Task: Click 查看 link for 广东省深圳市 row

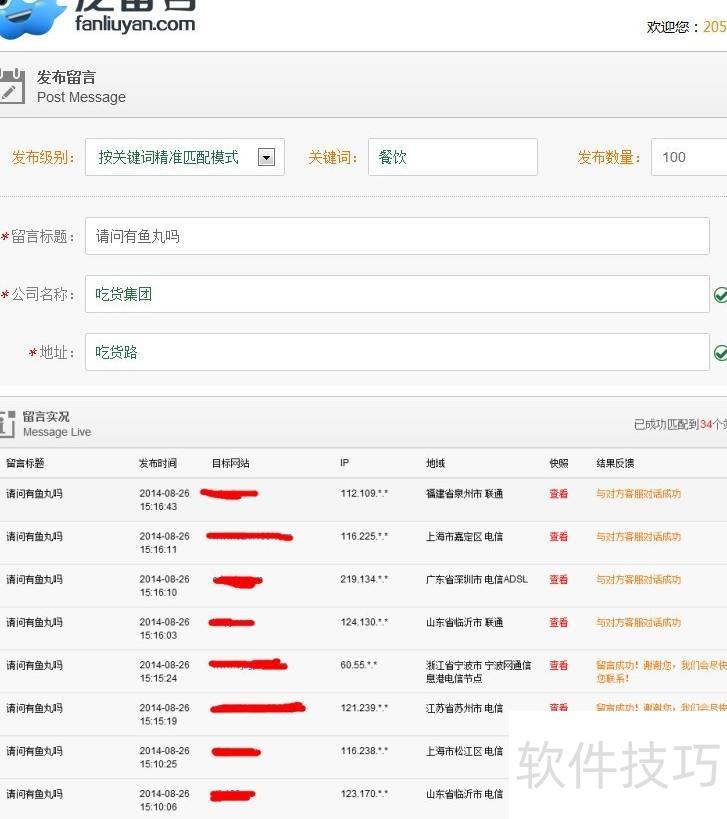Action: 558,579
